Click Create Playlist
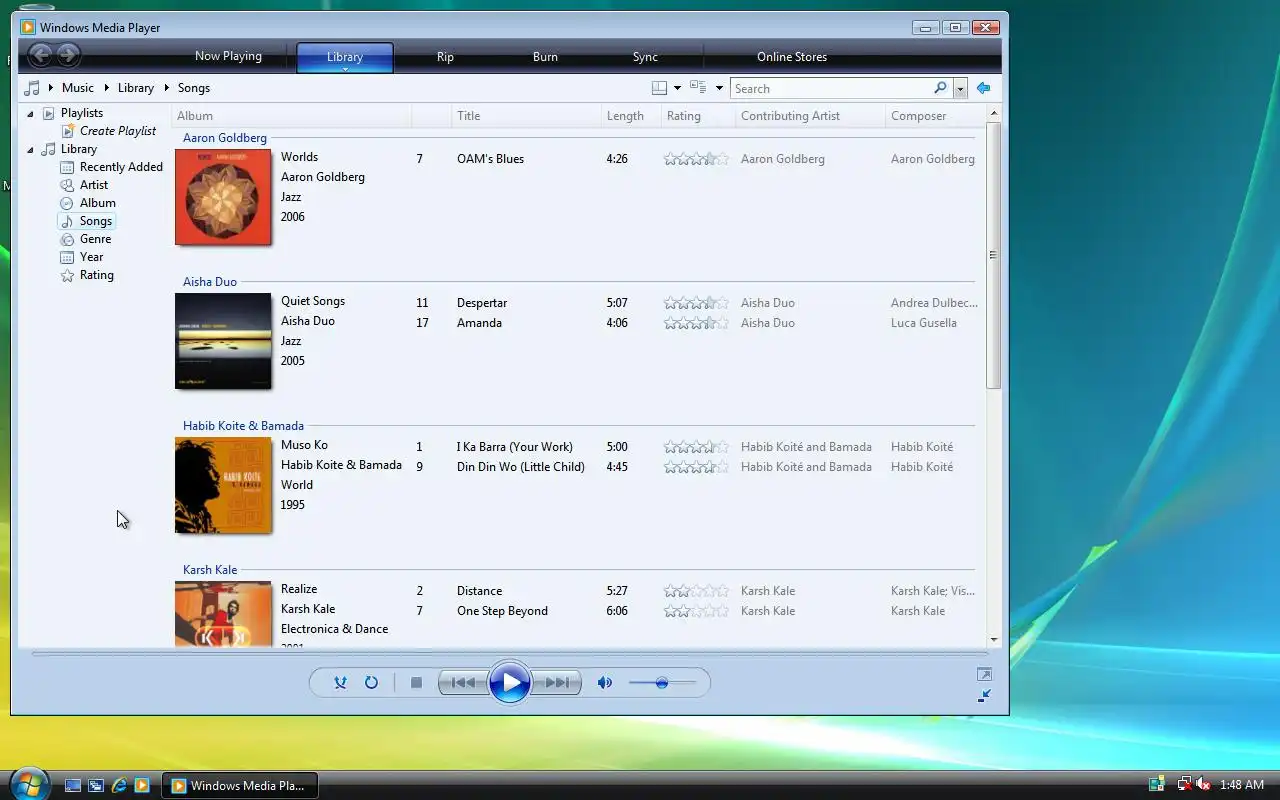This screenshot has width=1280, height=800. pos(117,131)
